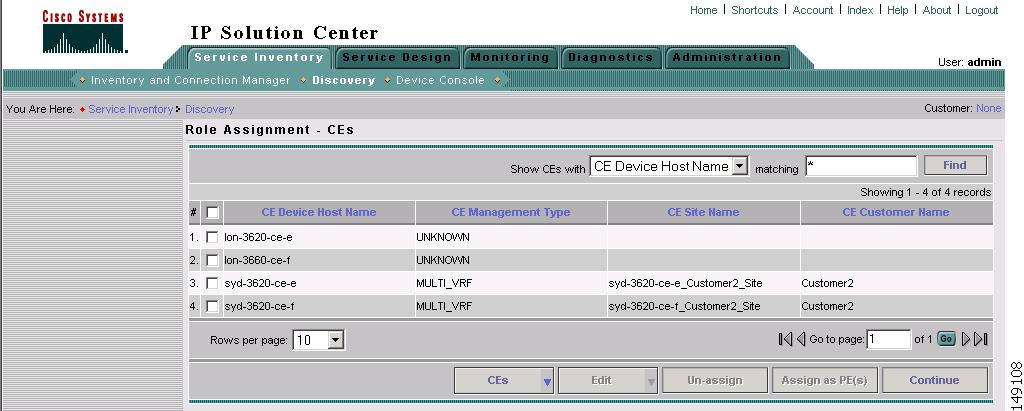Click the Customer None link
This screenshot has height=411, width=1024.
[x=988, y=108]
